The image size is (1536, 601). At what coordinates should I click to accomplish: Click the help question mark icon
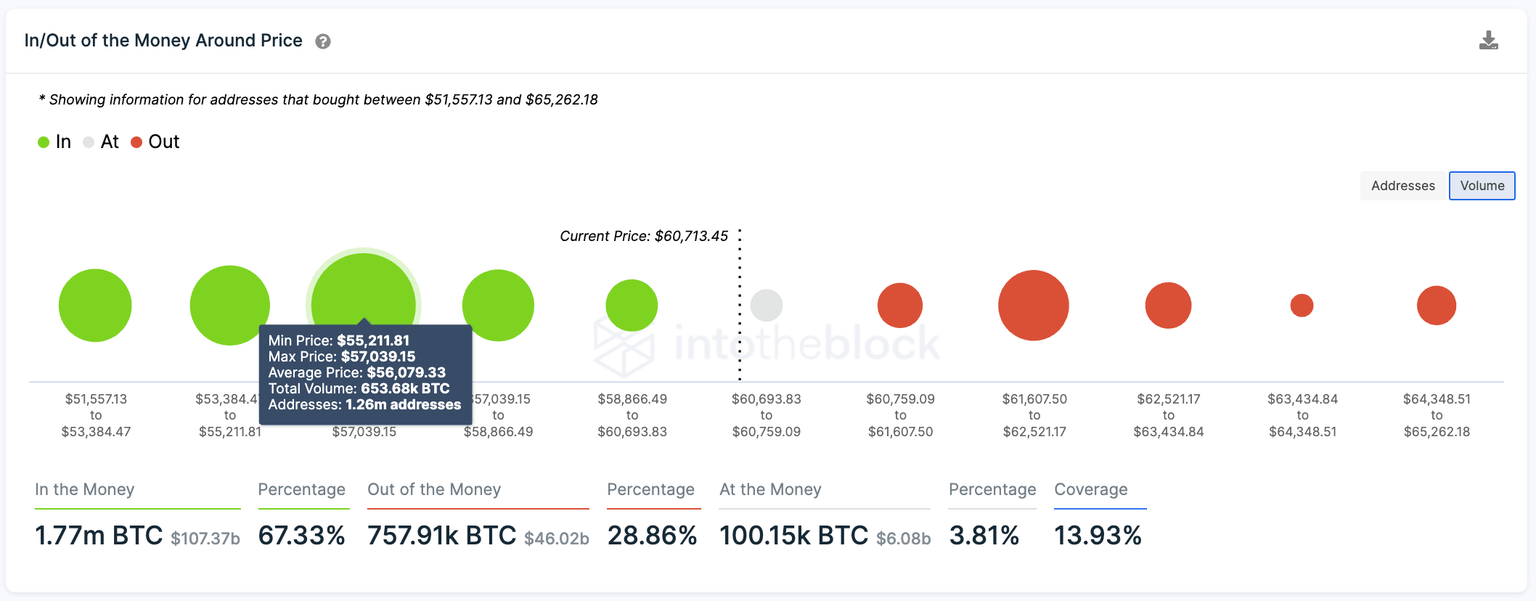pyautogui.click(x=323, y=42)
